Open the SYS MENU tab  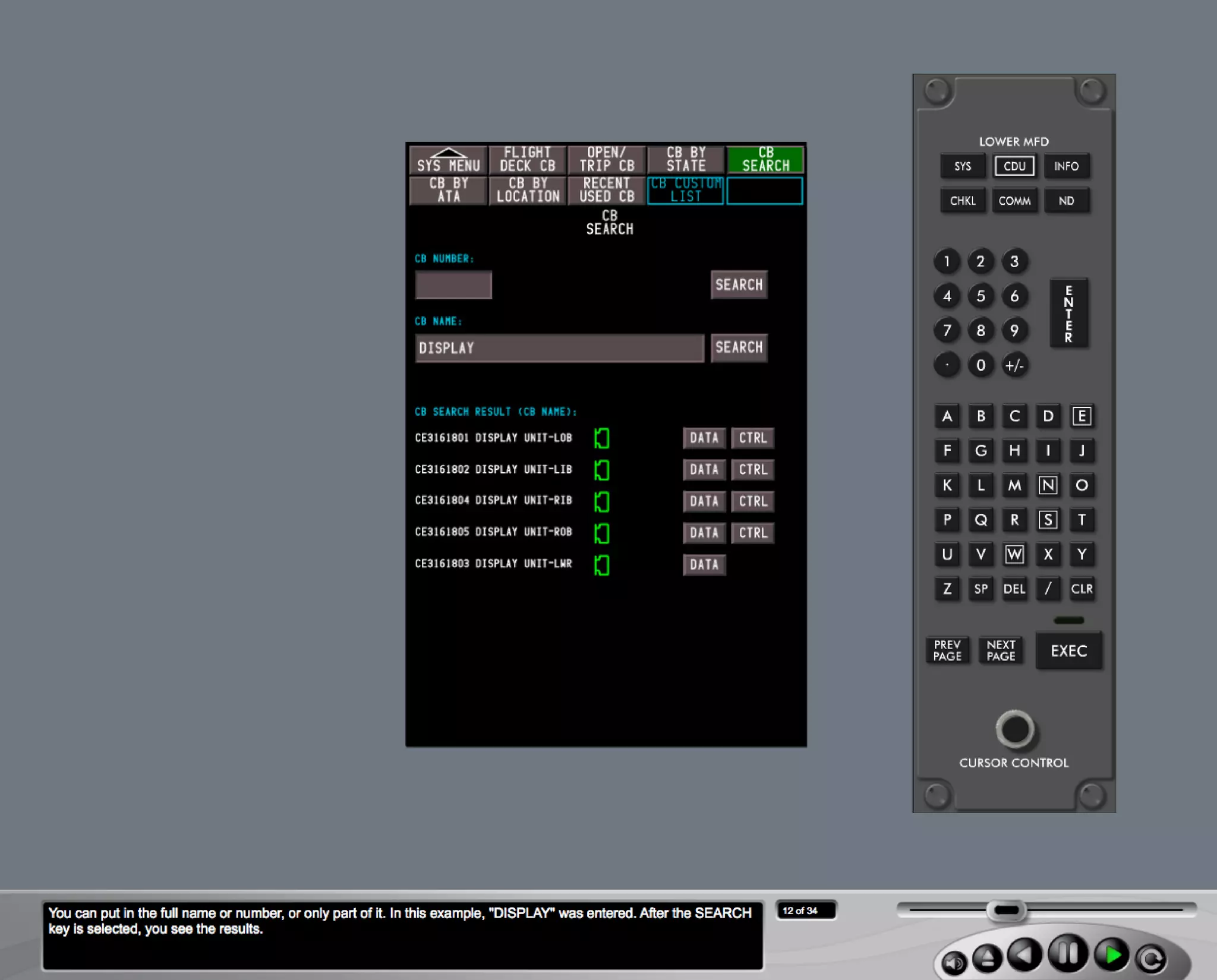point(449,159)
